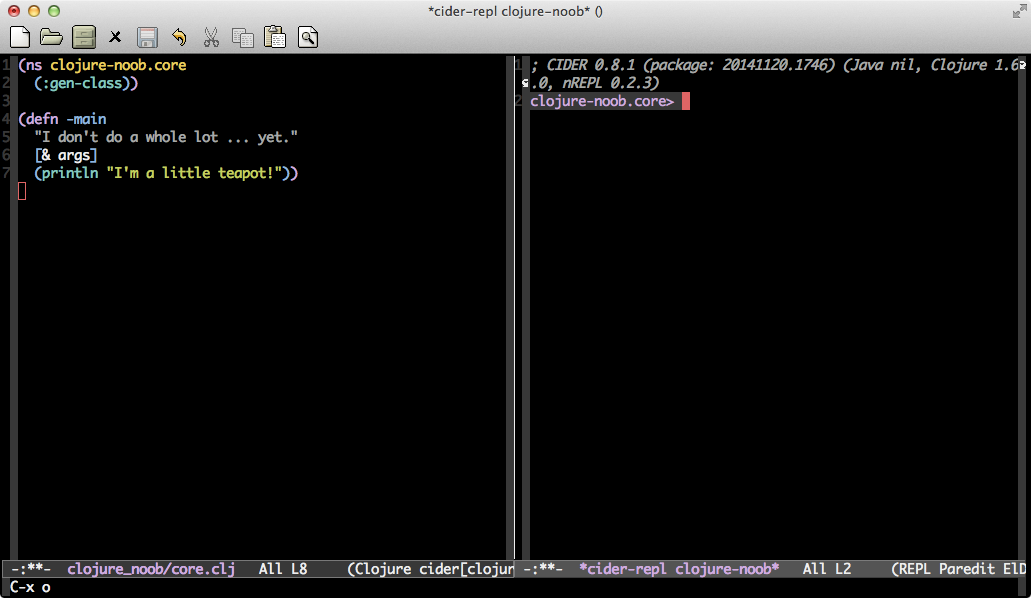
Task: Undo the last change with the arrow icon
Action: point(179,38)
